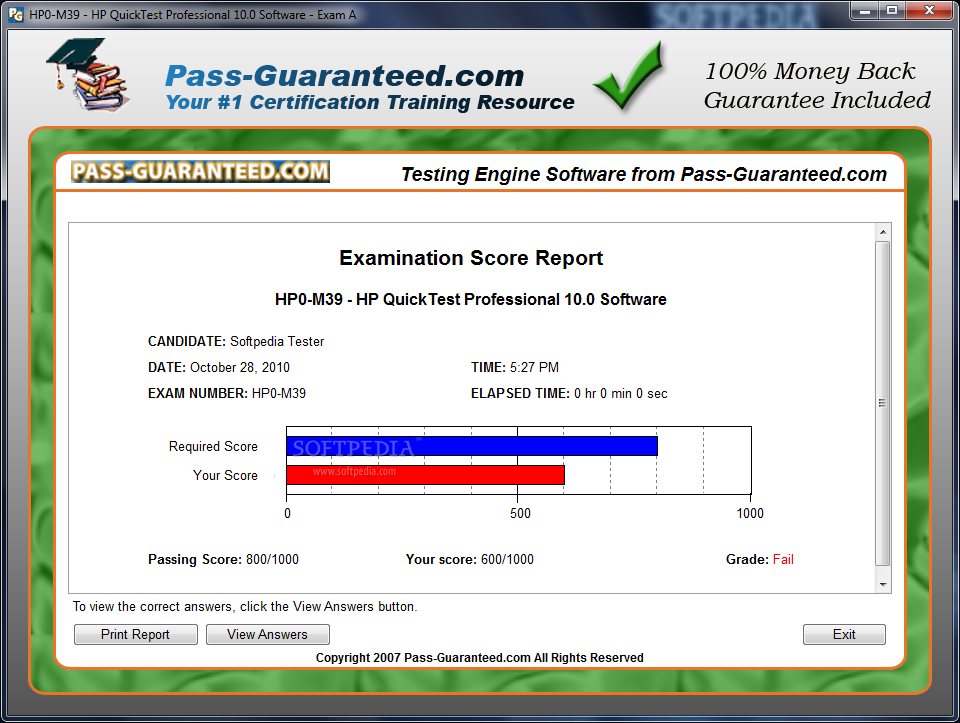Click the PASS-GUARANTEED.COM banner logo
Viewport: 960px width, 723px height.
pyautogui.click(x=200, y=171)
